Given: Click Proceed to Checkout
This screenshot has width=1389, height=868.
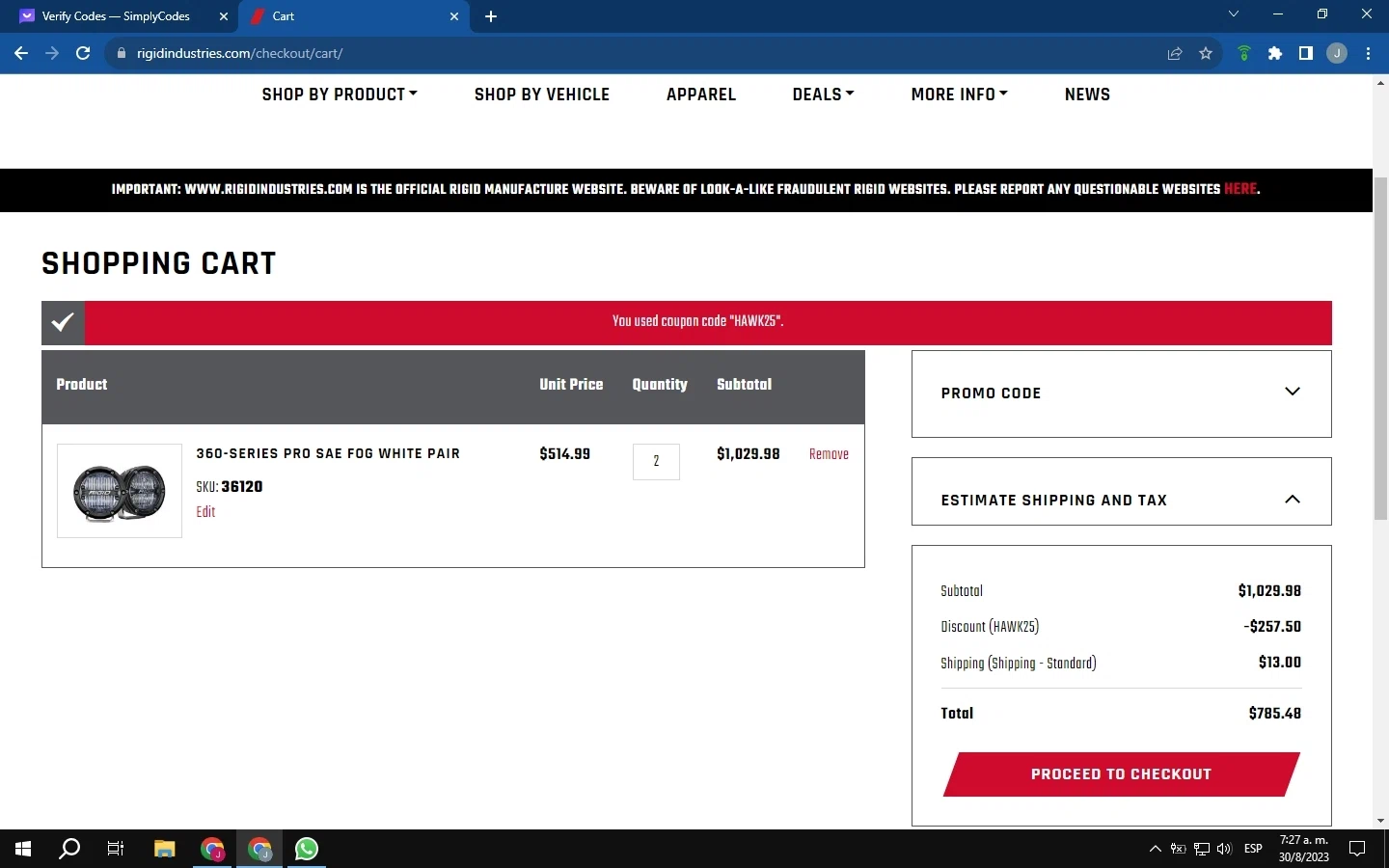Looking at the screenshot, I should point(1121,774).
